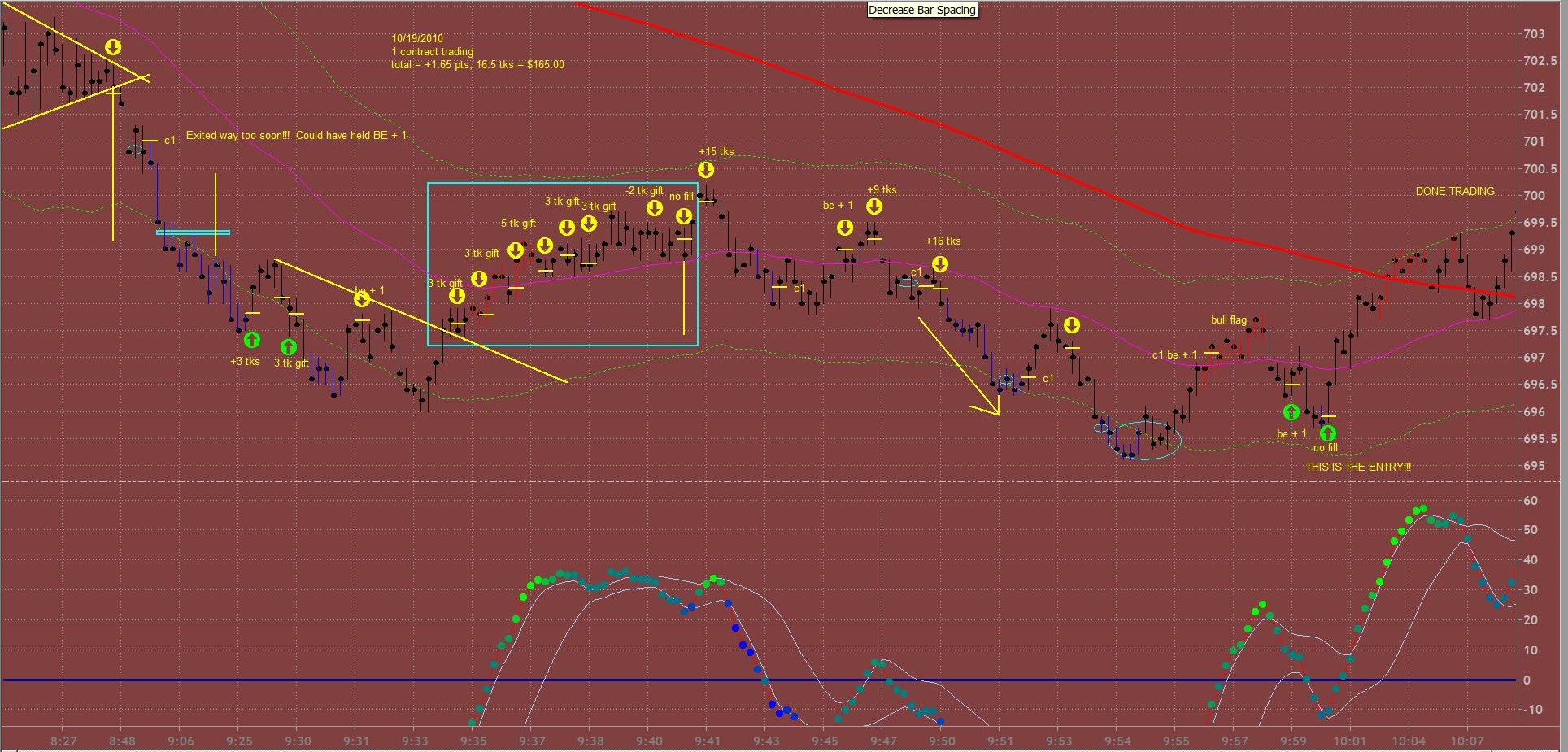
Task: Select the yellow down arrow under '+9 tks'
Action: [x=874, y=206]
